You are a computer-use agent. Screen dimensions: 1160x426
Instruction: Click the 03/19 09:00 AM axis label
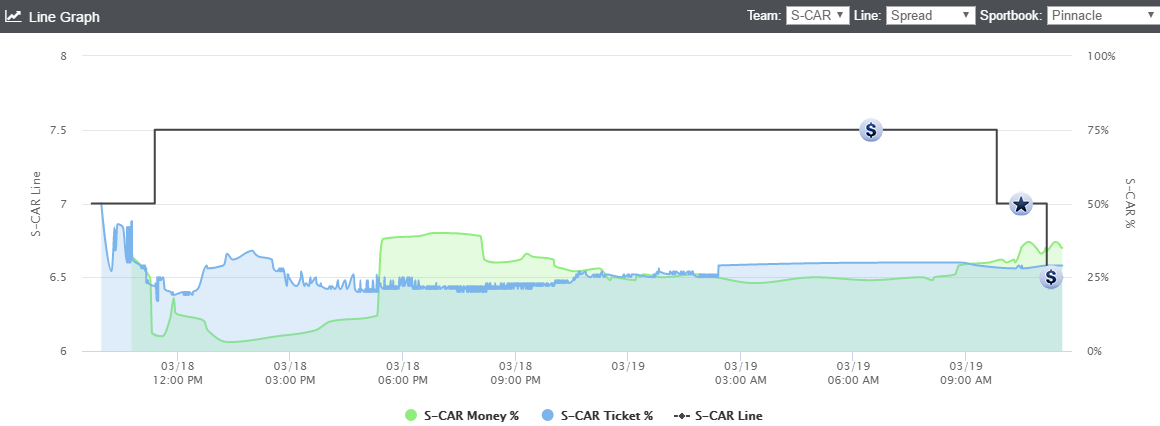[x=965, y=373]
